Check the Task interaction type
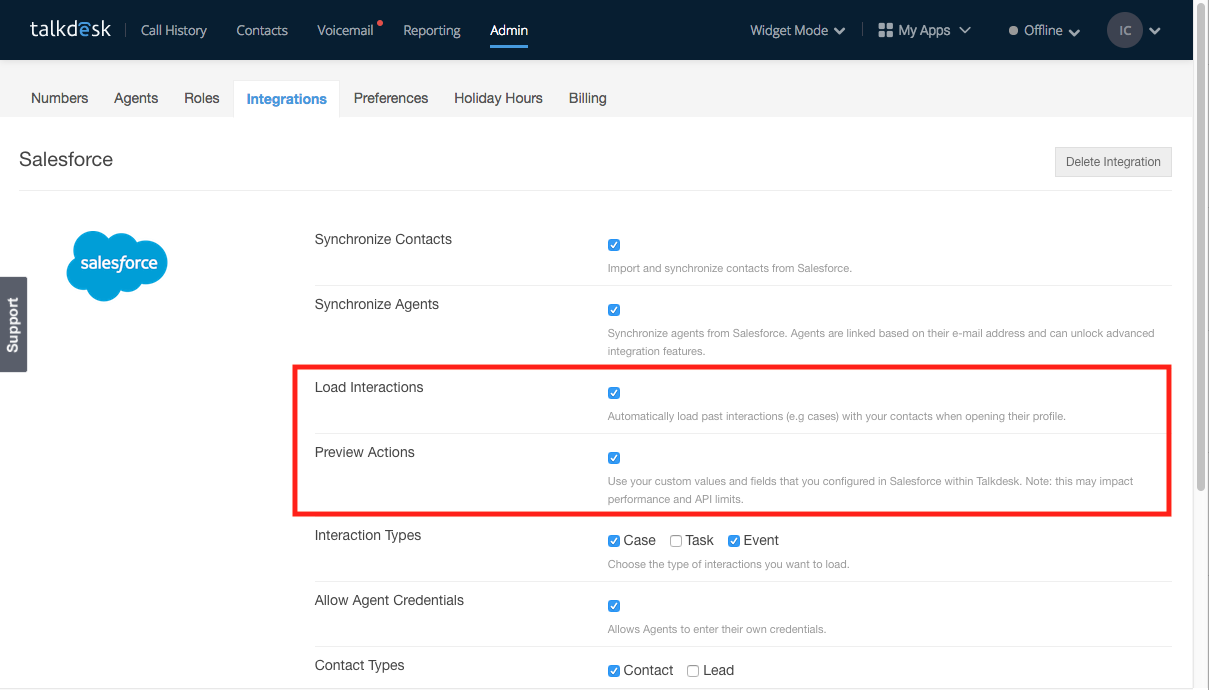The height and width of the screenshot is (690, 1209). [676, 541]
